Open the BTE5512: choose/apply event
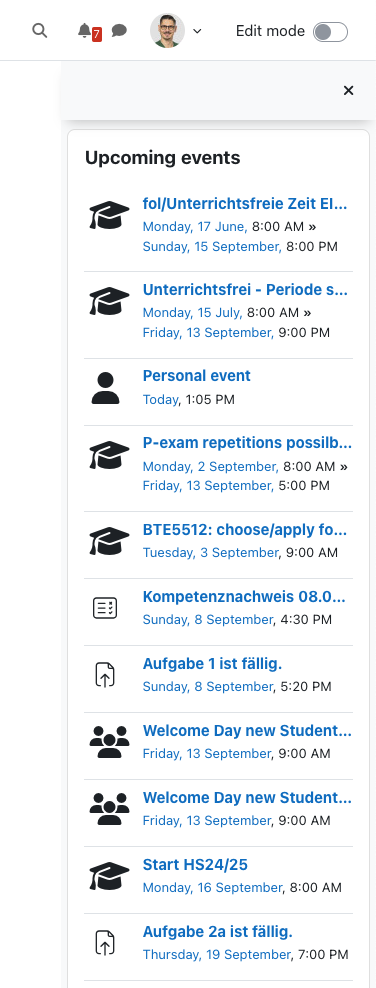The height and width of the screenshot is (988, 376). (x=245, y=529)
